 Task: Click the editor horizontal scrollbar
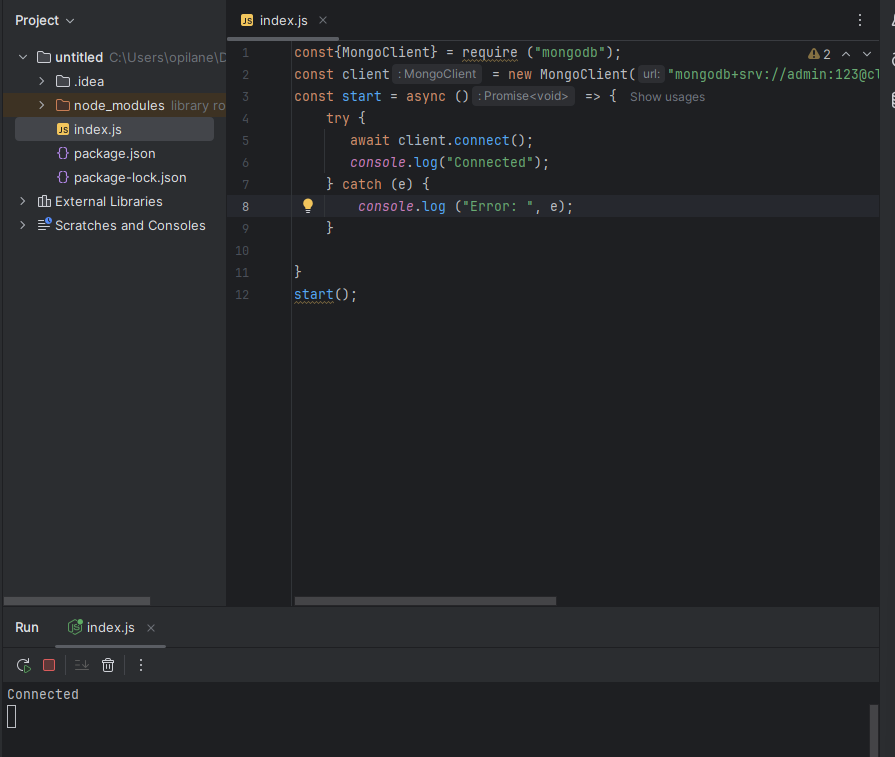click(x=425, y=601)
